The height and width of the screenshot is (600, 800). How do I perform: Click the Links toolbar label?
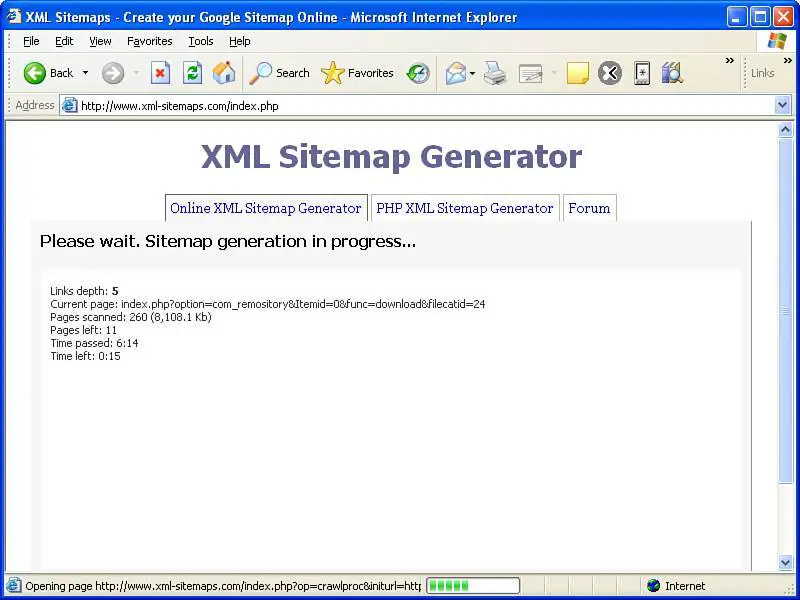[x=762, y=73]
